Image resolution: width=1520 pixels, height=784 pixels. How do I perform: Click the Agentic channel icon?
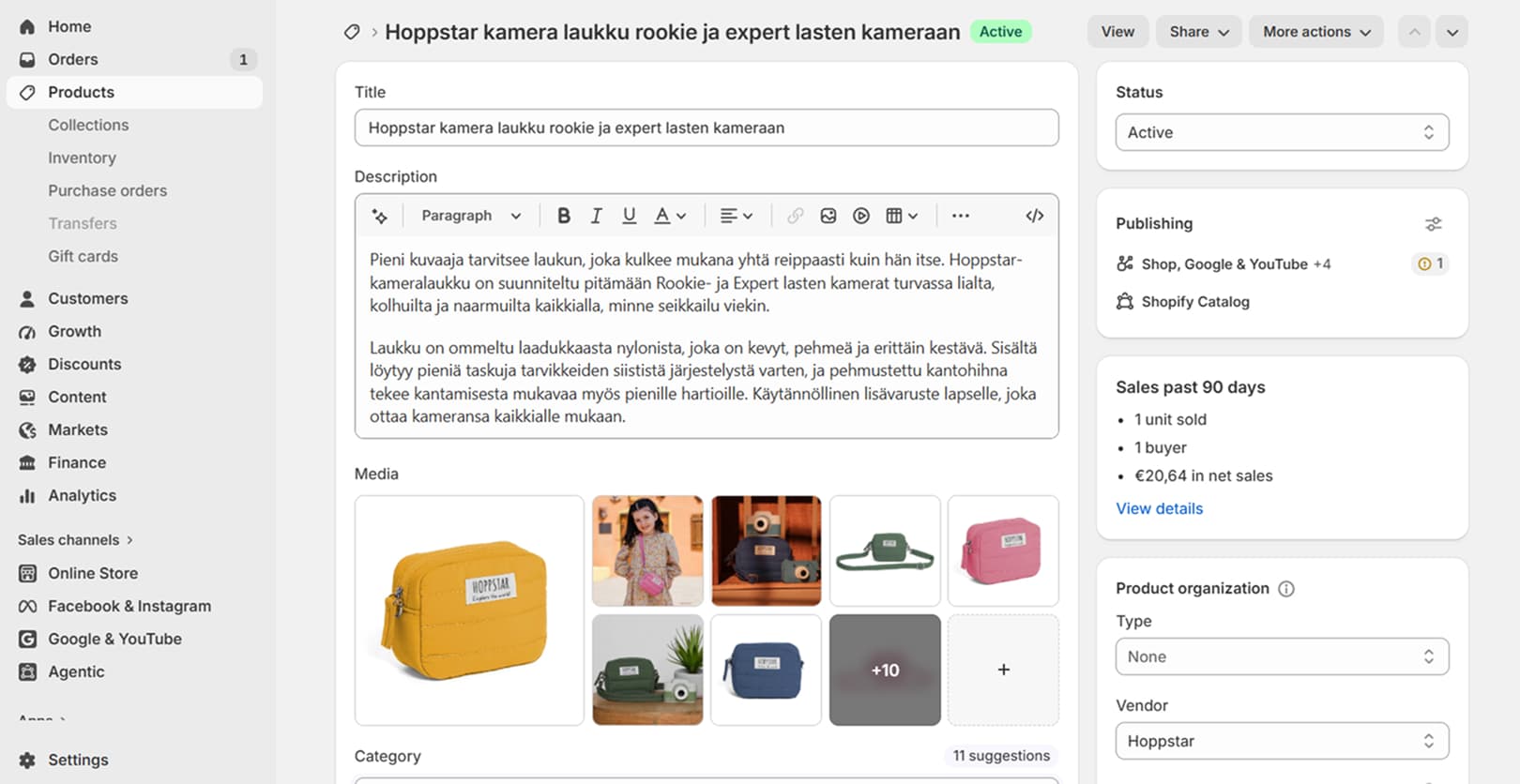click(27, 671)
